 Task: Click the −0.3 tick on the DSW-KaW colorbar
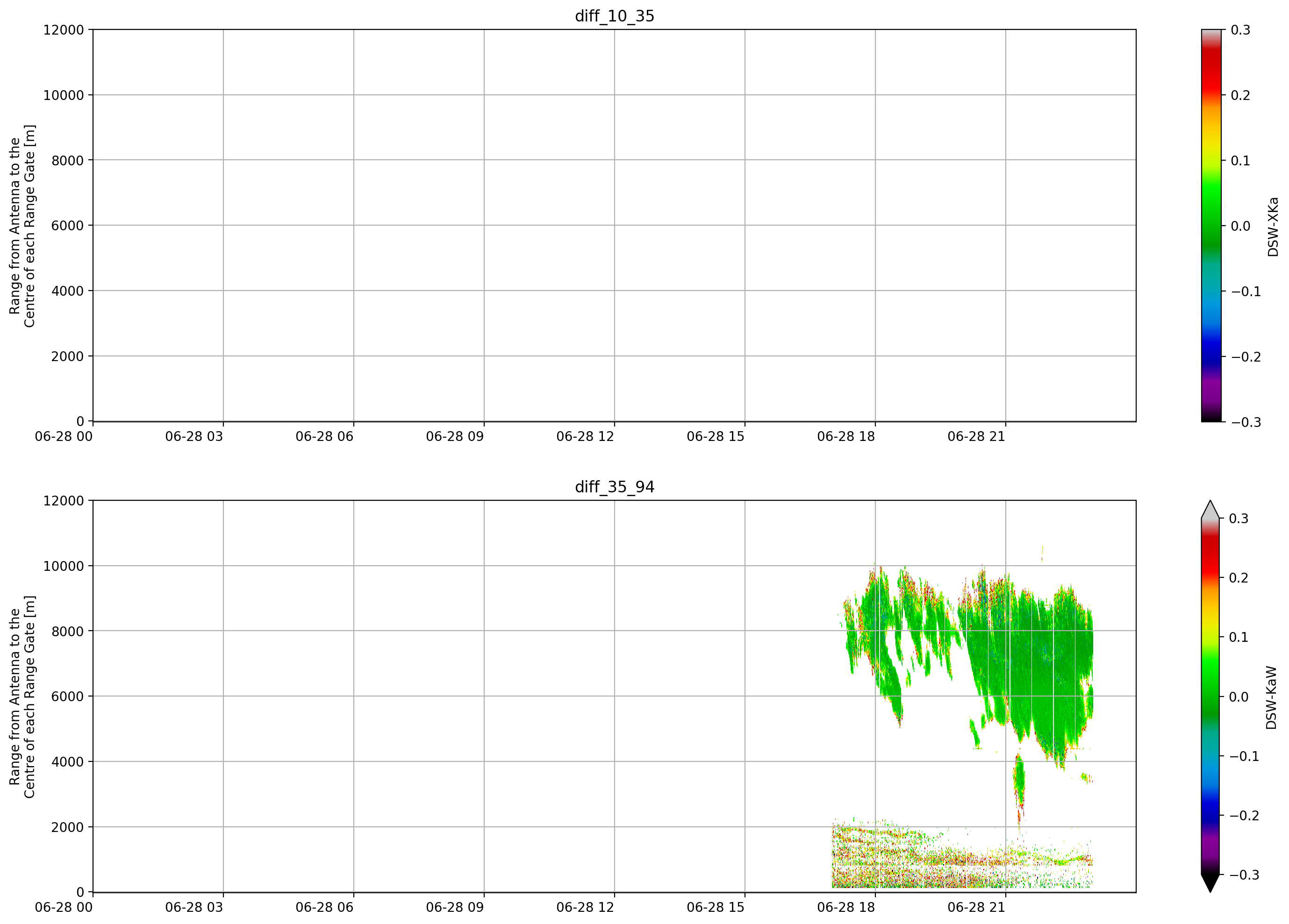[1244, 874]
